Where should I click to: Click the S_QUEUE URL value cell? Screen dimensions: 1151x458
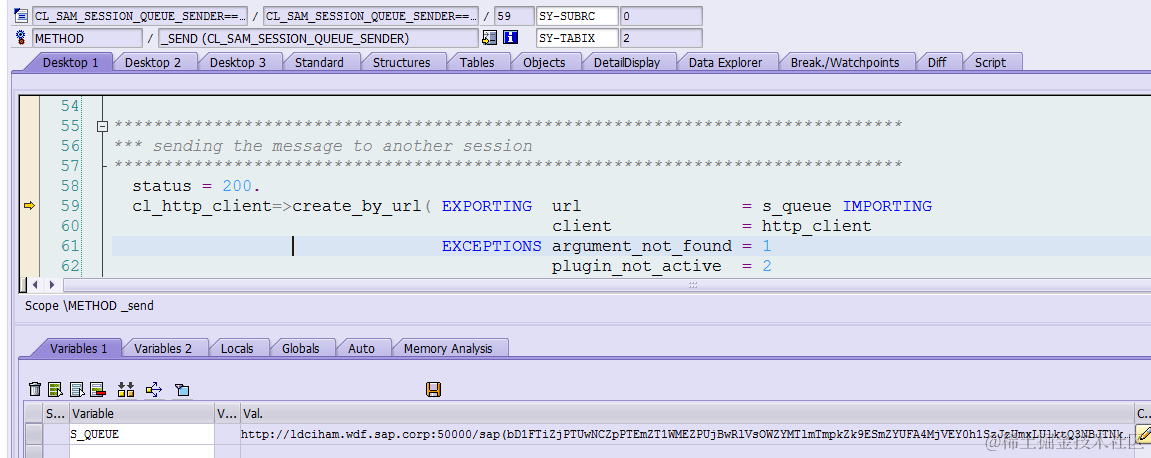tap(686, 435)
